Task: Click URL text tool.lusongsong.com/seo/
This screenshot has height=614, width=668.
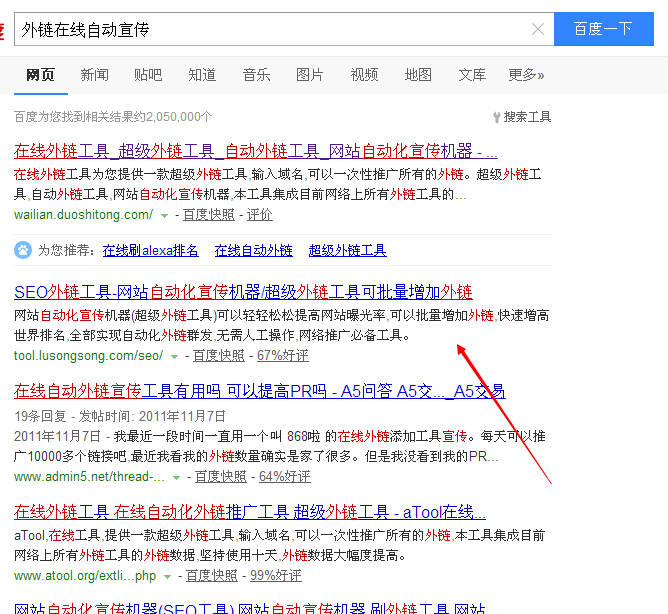Action: 89,355
